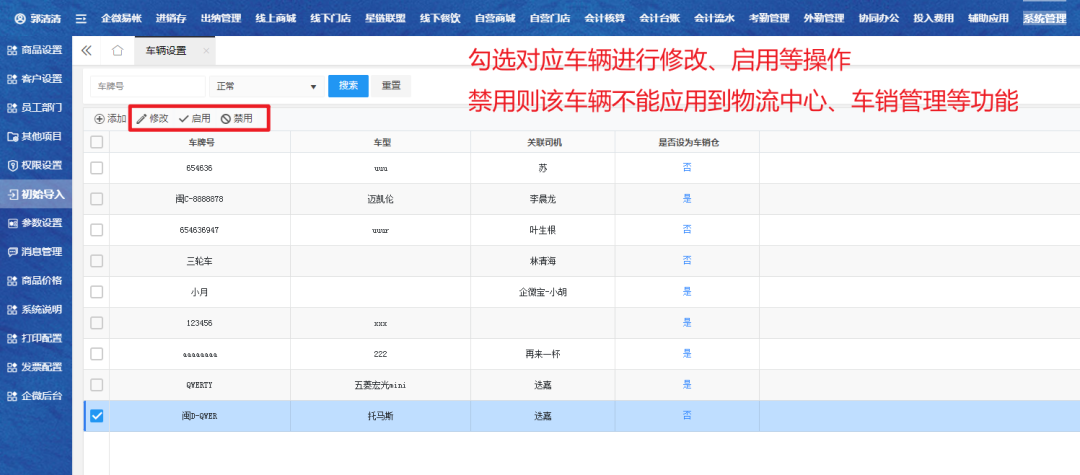This screenshot has width=1080, height=475.
Task: Check the 三轮车 row checkbox
Action: click(x=97, y=261)
